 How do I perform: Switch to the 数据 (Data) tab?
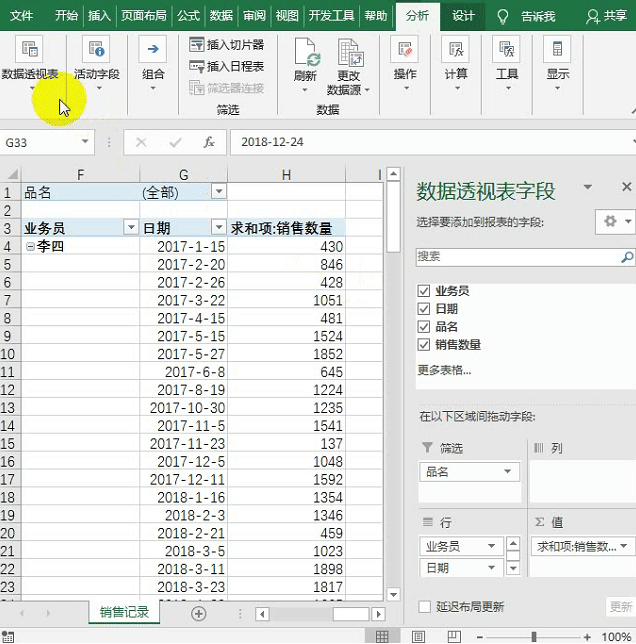click(x=221, y=16)
